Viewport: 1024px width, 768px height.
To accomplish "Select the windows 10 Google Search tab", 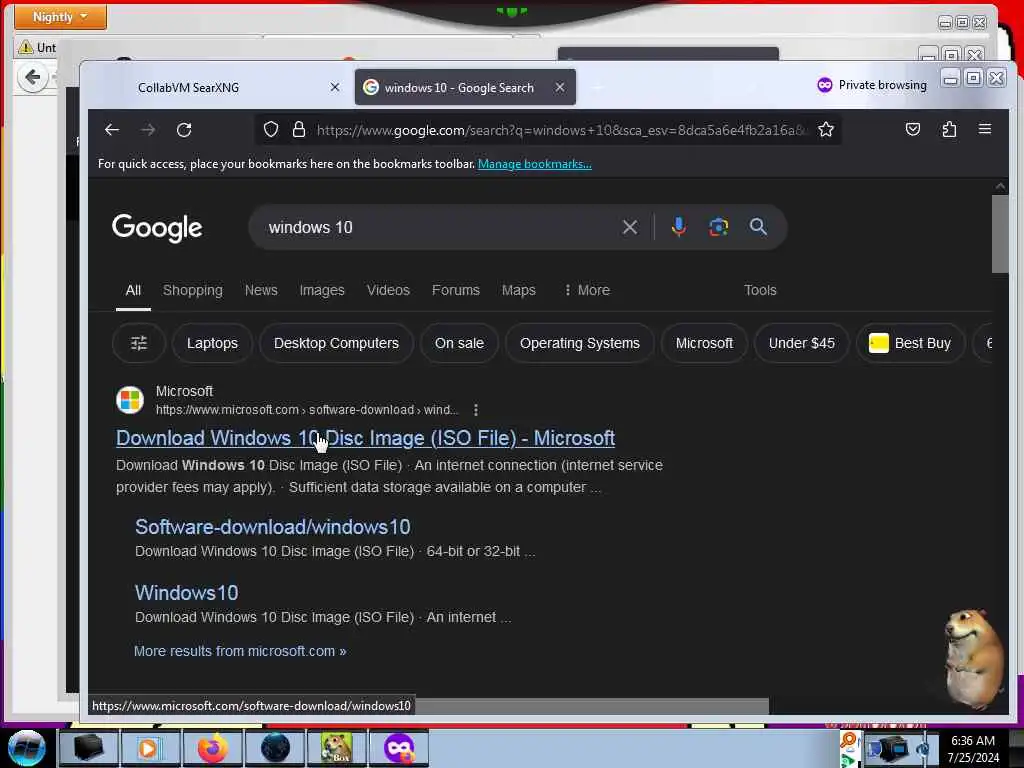I will pyautogui.click(x=465, y=88).
